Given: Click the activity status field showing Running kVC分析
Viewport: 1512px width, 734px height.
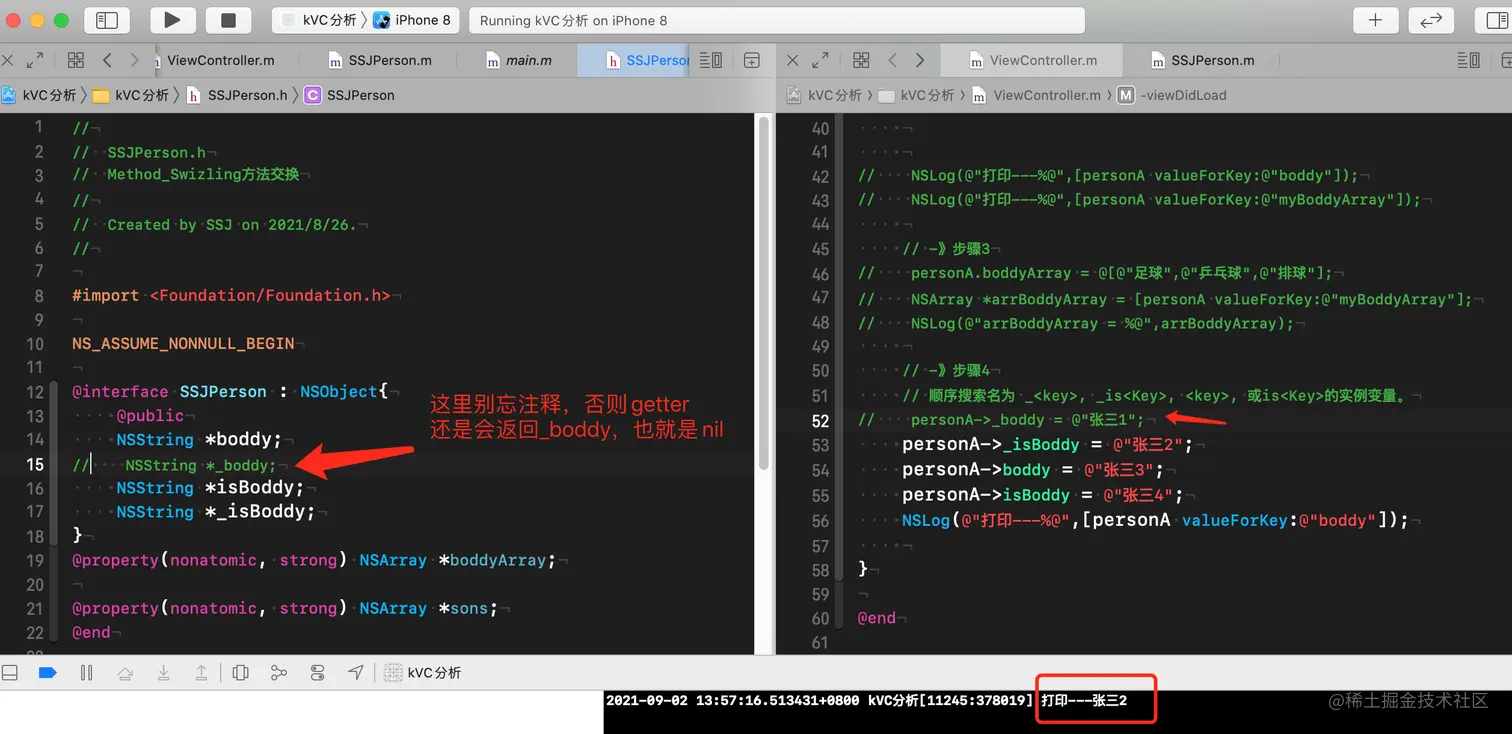Looking at the screenshot, I should (777, 20).
